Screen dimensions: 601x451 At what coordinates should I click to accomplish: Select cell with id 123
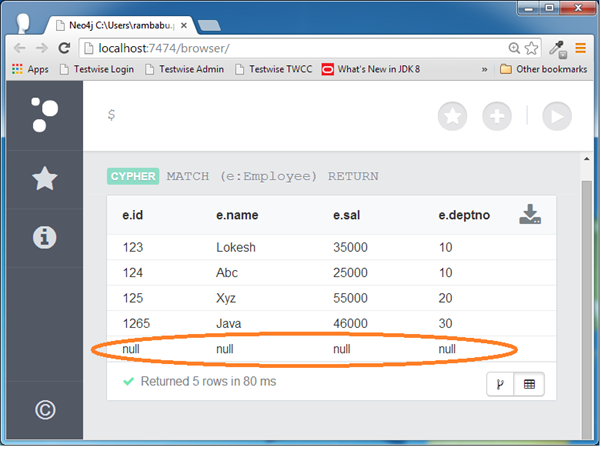click(133, 247)
